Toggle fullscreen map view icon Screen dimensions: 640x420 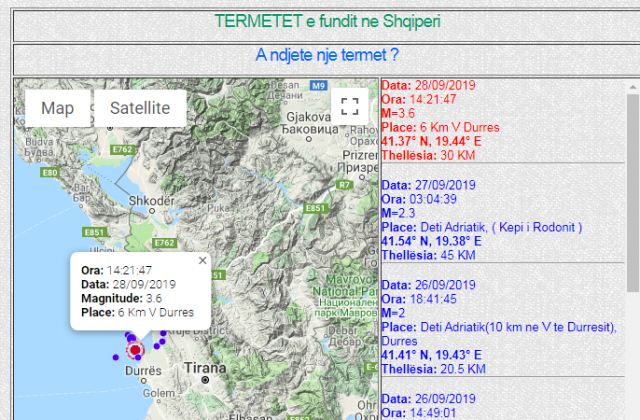click(350, 107)
